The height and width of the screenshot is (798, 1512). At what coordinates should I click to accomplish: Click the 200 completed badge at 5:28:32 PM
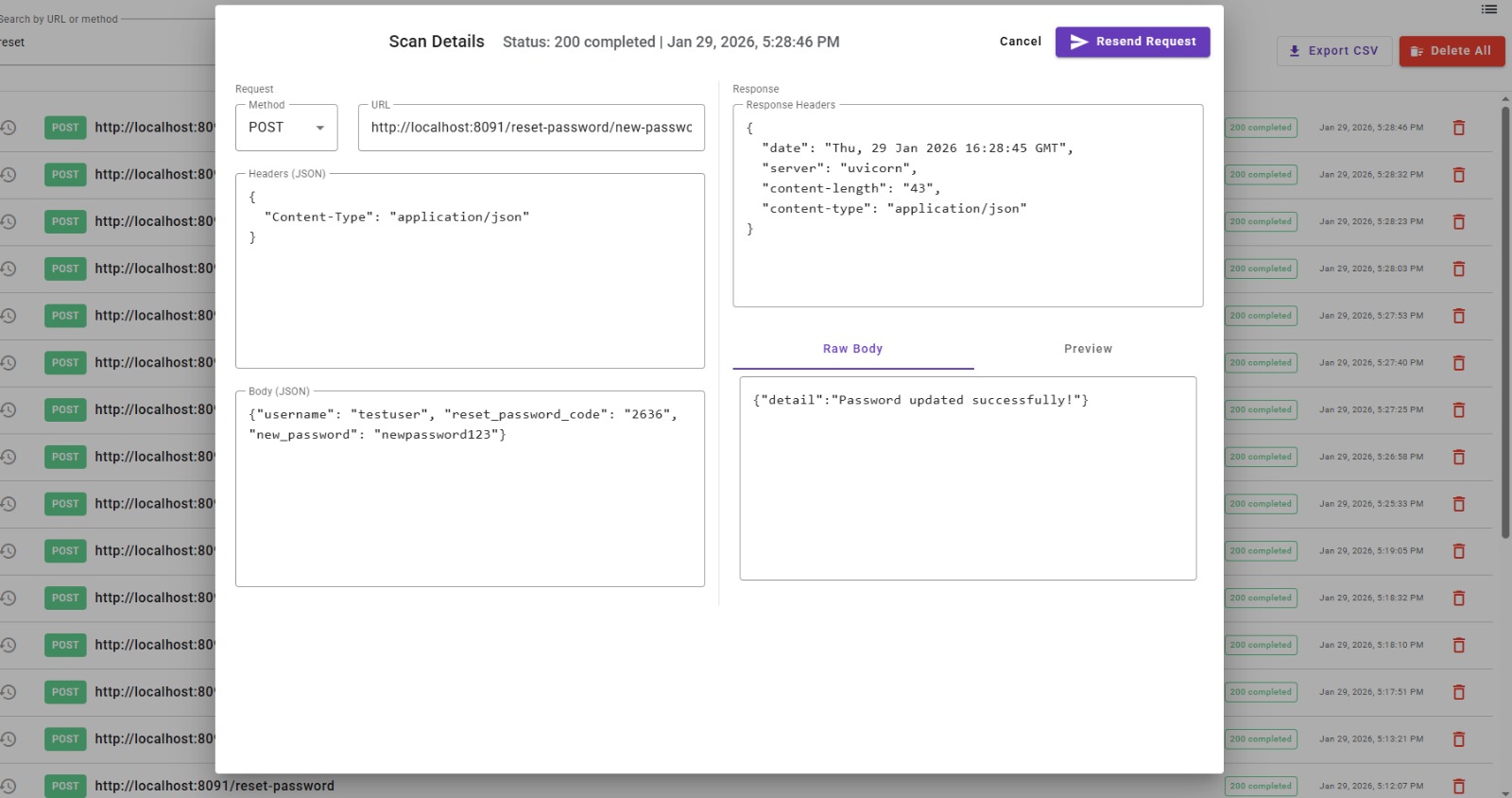(1261, 175)
